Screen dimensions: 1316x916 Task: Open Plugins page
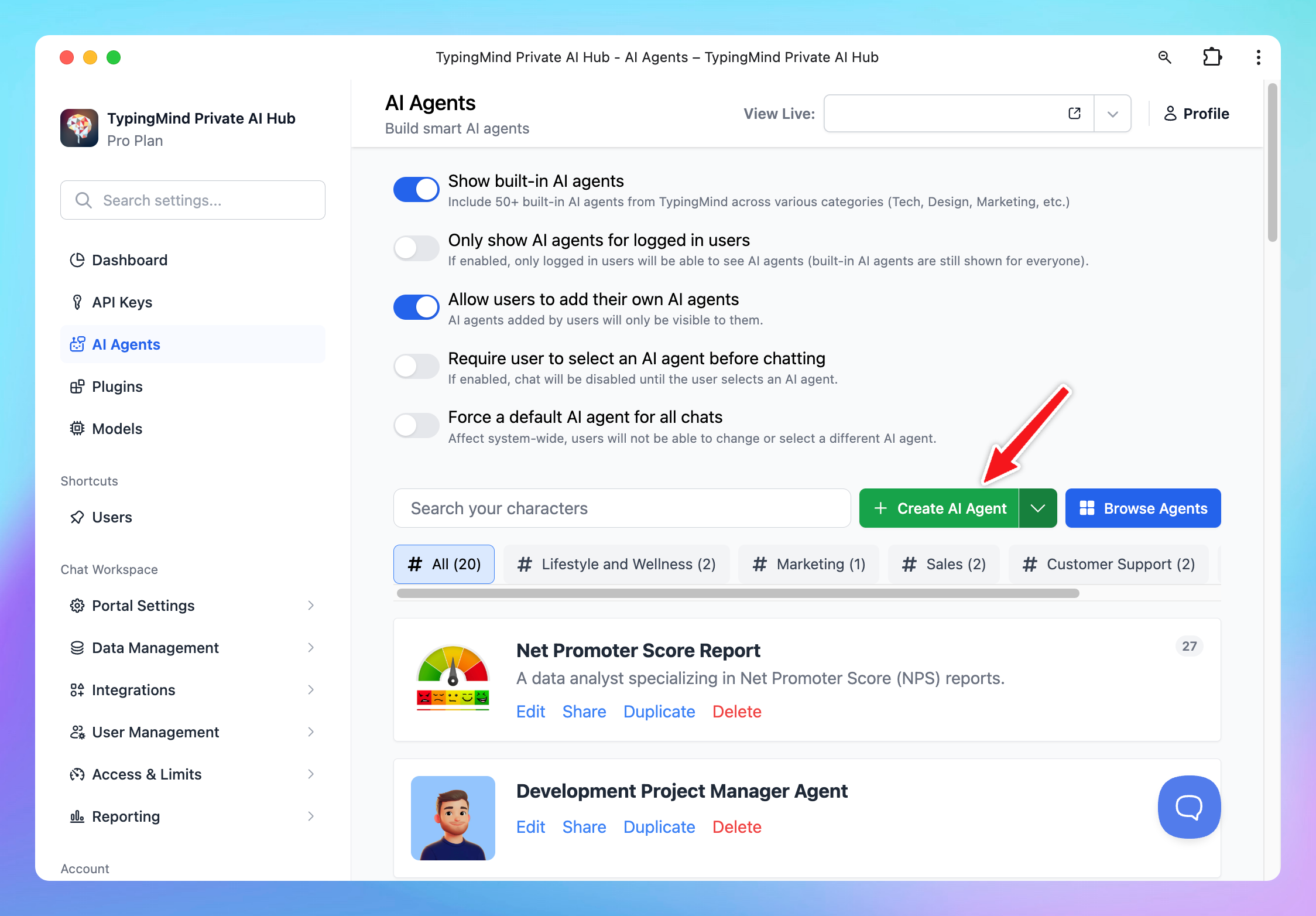[x=193, y=387]
